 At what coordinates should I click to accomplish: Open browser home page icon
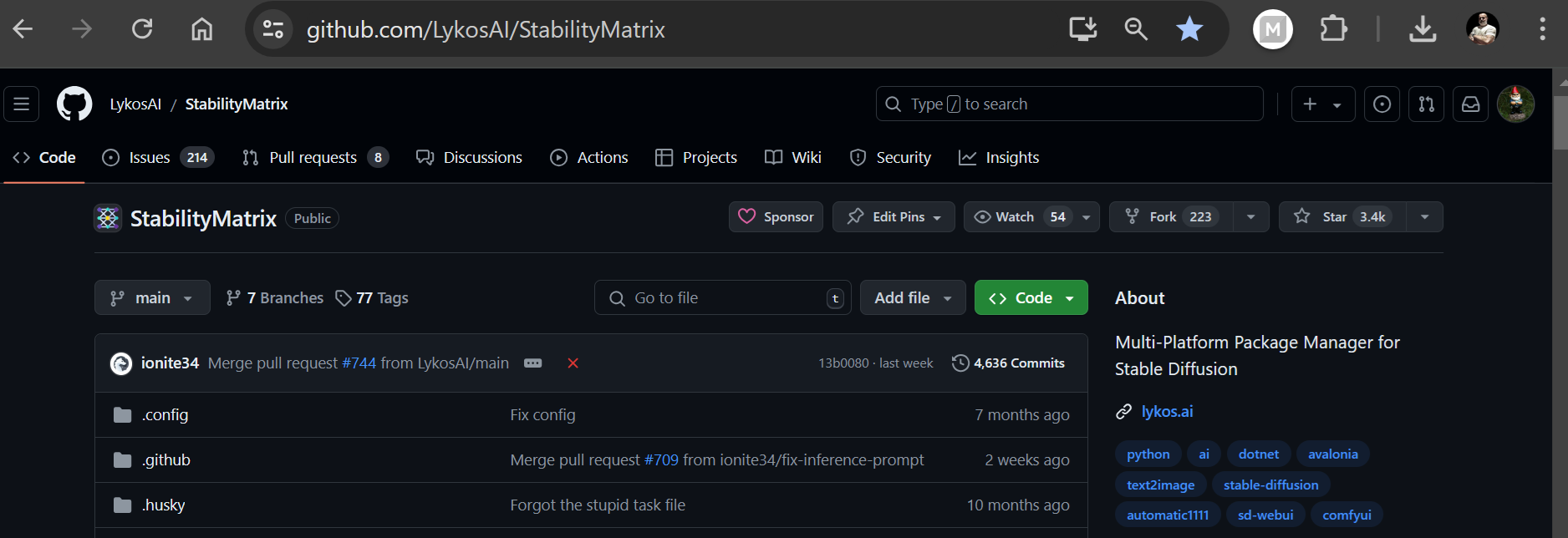201,29
